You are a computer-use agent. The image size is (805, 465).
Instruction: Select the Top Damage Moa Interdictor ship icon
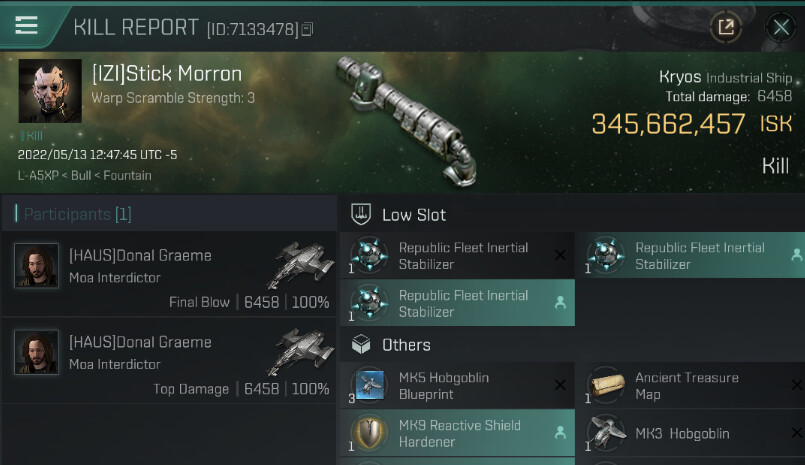[300, 351]
